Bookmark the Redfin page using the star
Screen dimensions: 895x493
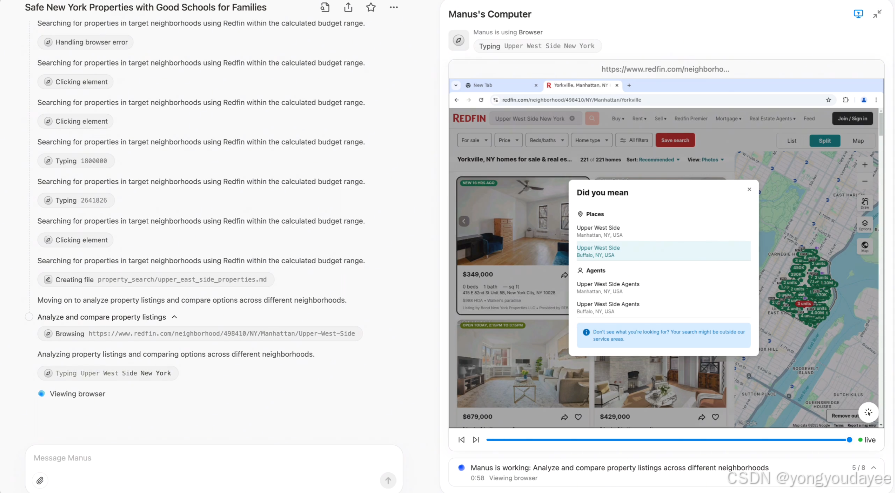(828, 100)
